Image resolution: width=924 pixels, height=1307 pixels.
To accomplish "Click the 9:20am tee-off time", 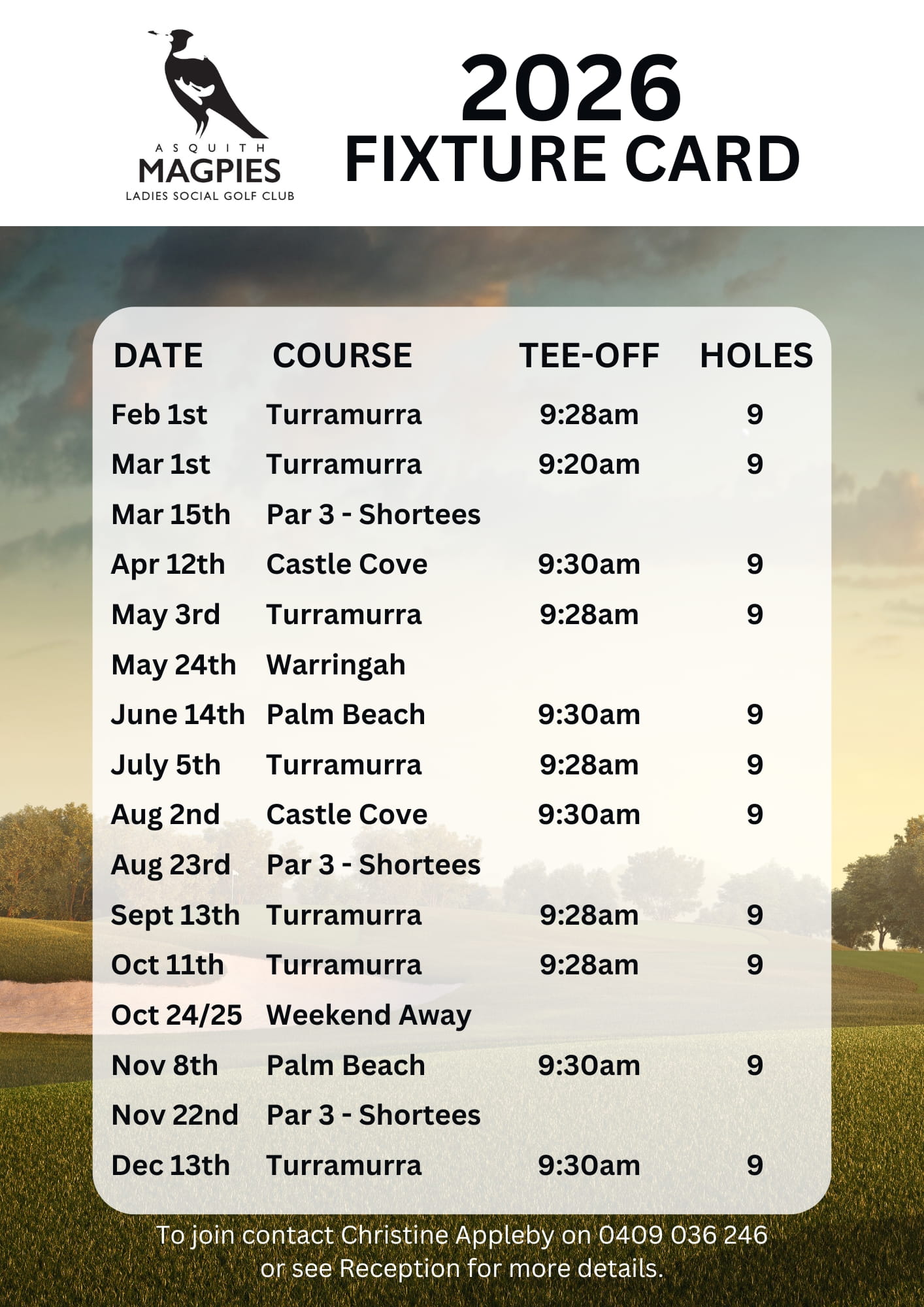I will [589, 465].
